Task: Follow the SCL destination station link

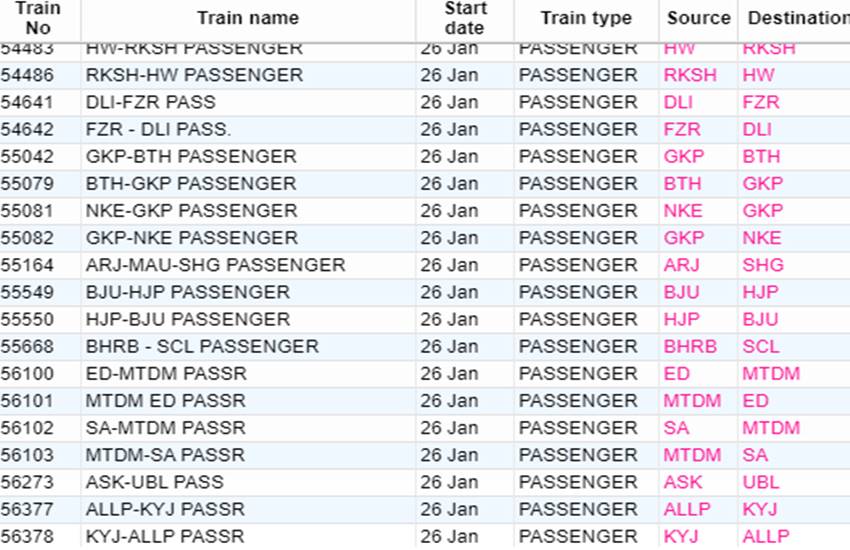Action: (760, 346)
